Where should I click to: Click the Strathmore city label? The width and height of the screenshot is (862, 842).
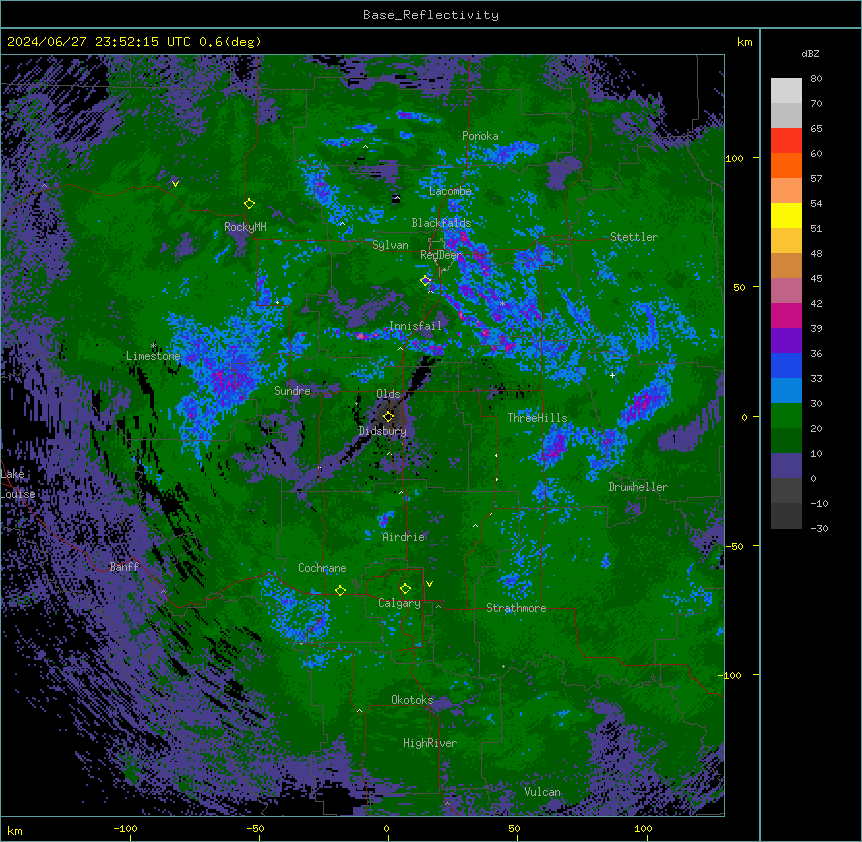pos(516,608)
